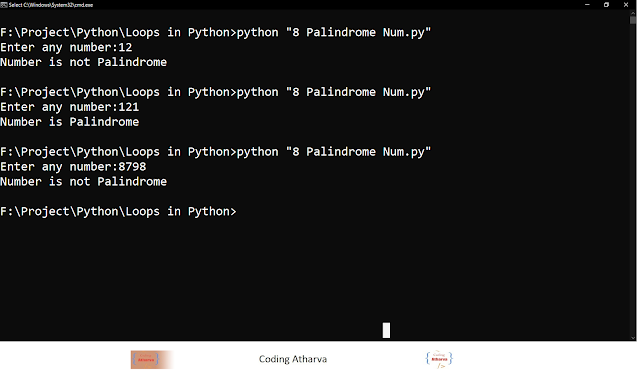640x376 pixels.
Task: Click the vertical scrollbar thumb
Action: (633, 20)
